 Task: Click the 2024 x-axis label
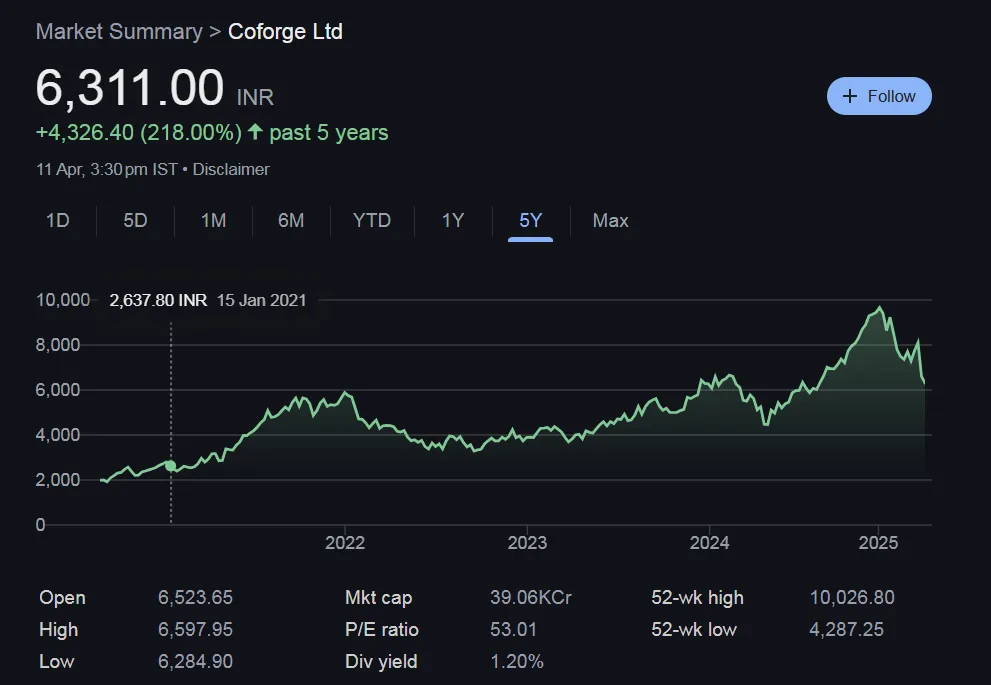[709, 543]
